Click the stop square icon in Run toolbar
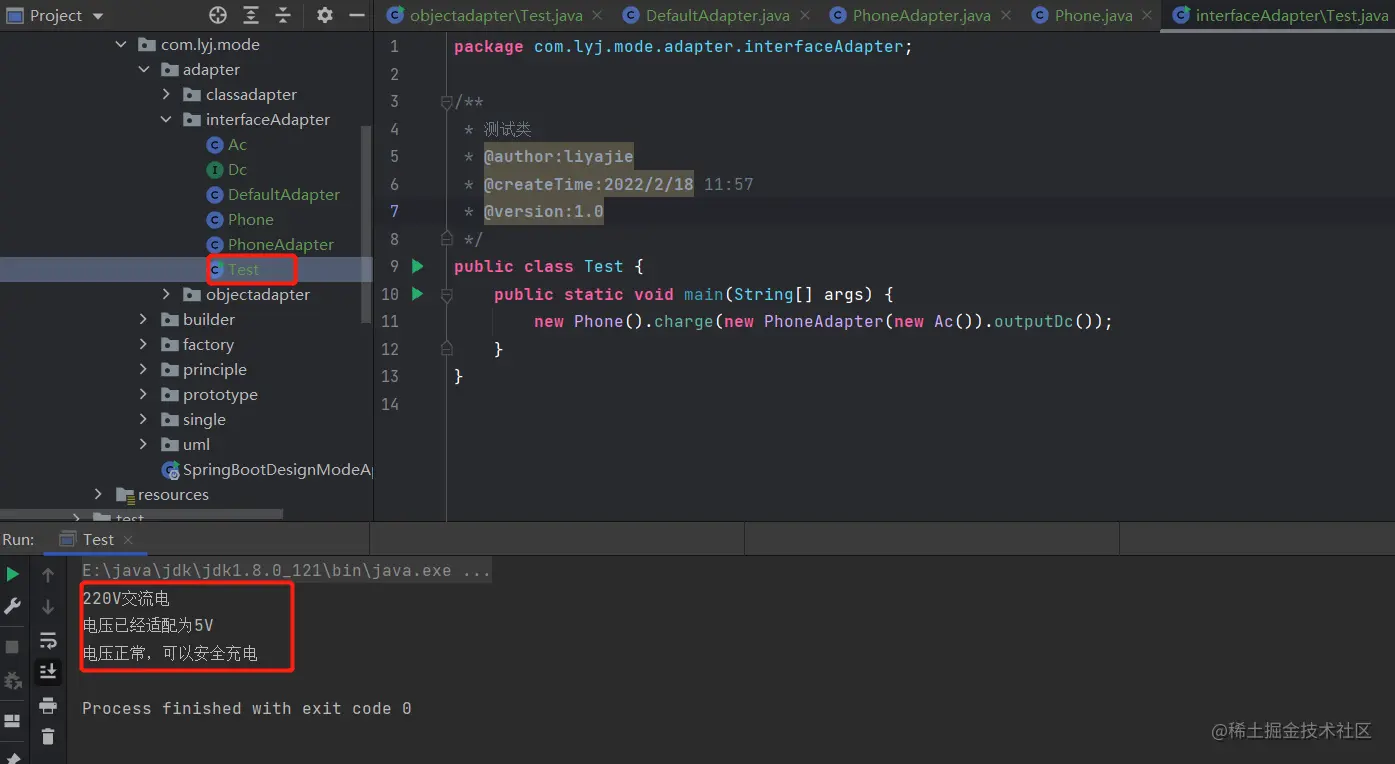 [12, 647]
